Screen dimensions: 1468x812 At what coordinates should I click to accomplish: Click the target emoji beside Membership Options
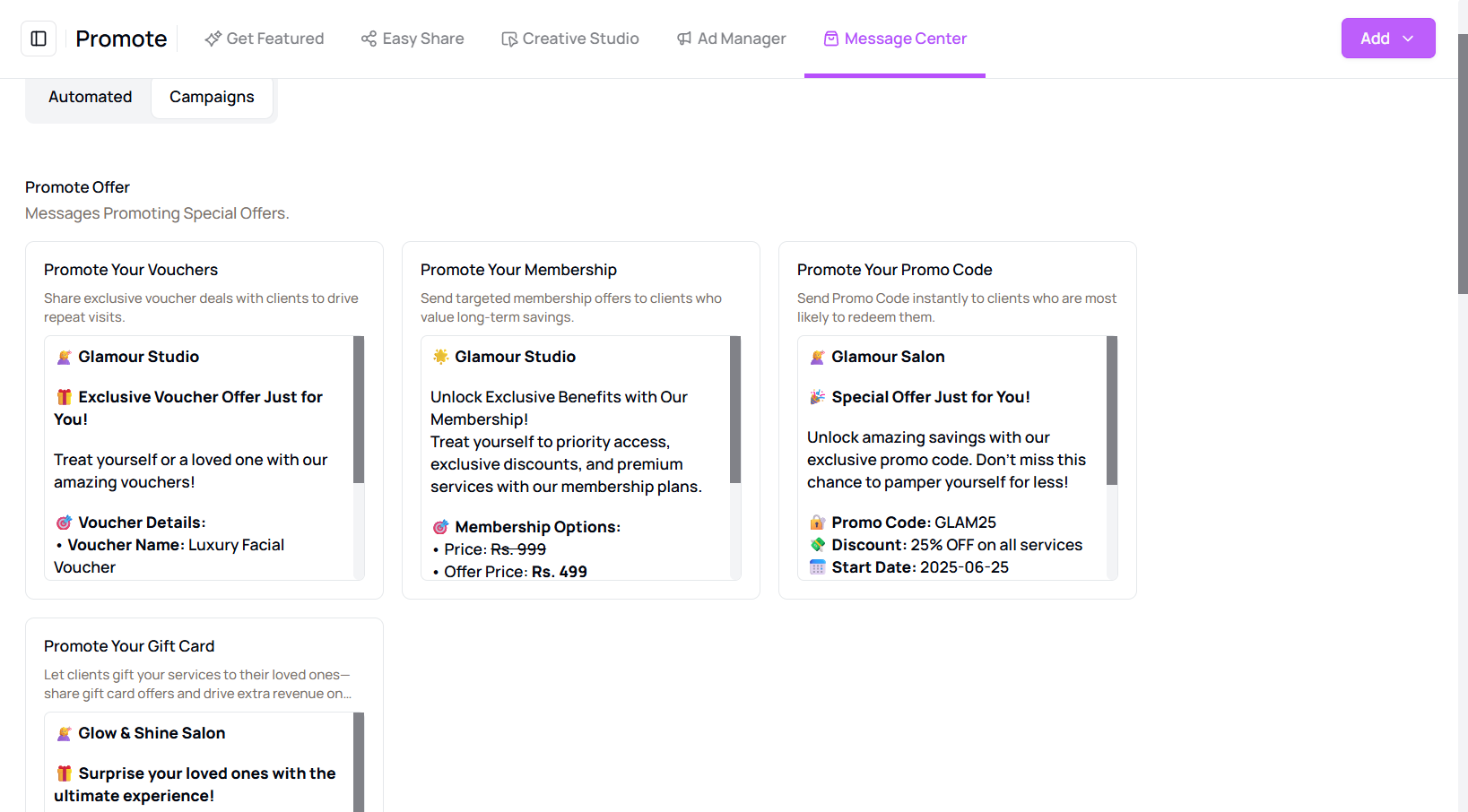click(441, 527)
